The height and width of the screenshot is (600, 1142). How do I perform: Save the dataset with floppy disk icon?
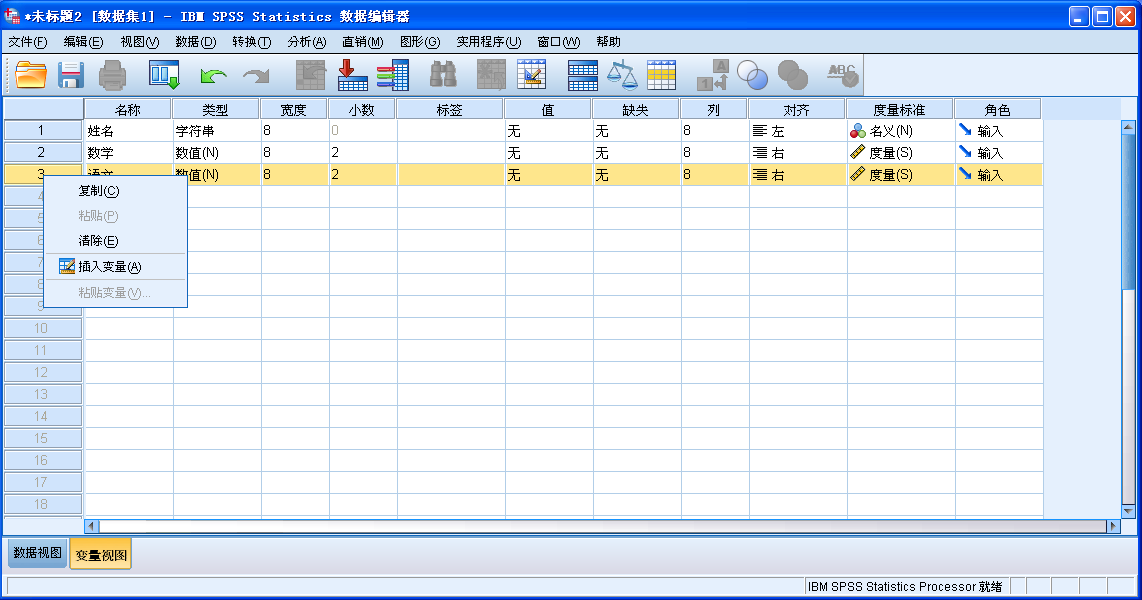click(71, 75)
